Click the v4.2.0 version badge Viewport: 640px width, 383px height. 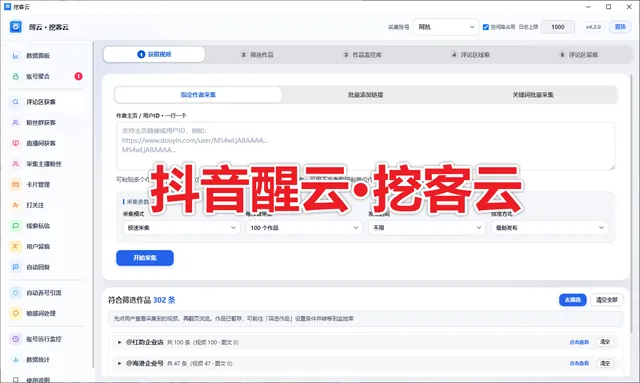tap(593, 27)
